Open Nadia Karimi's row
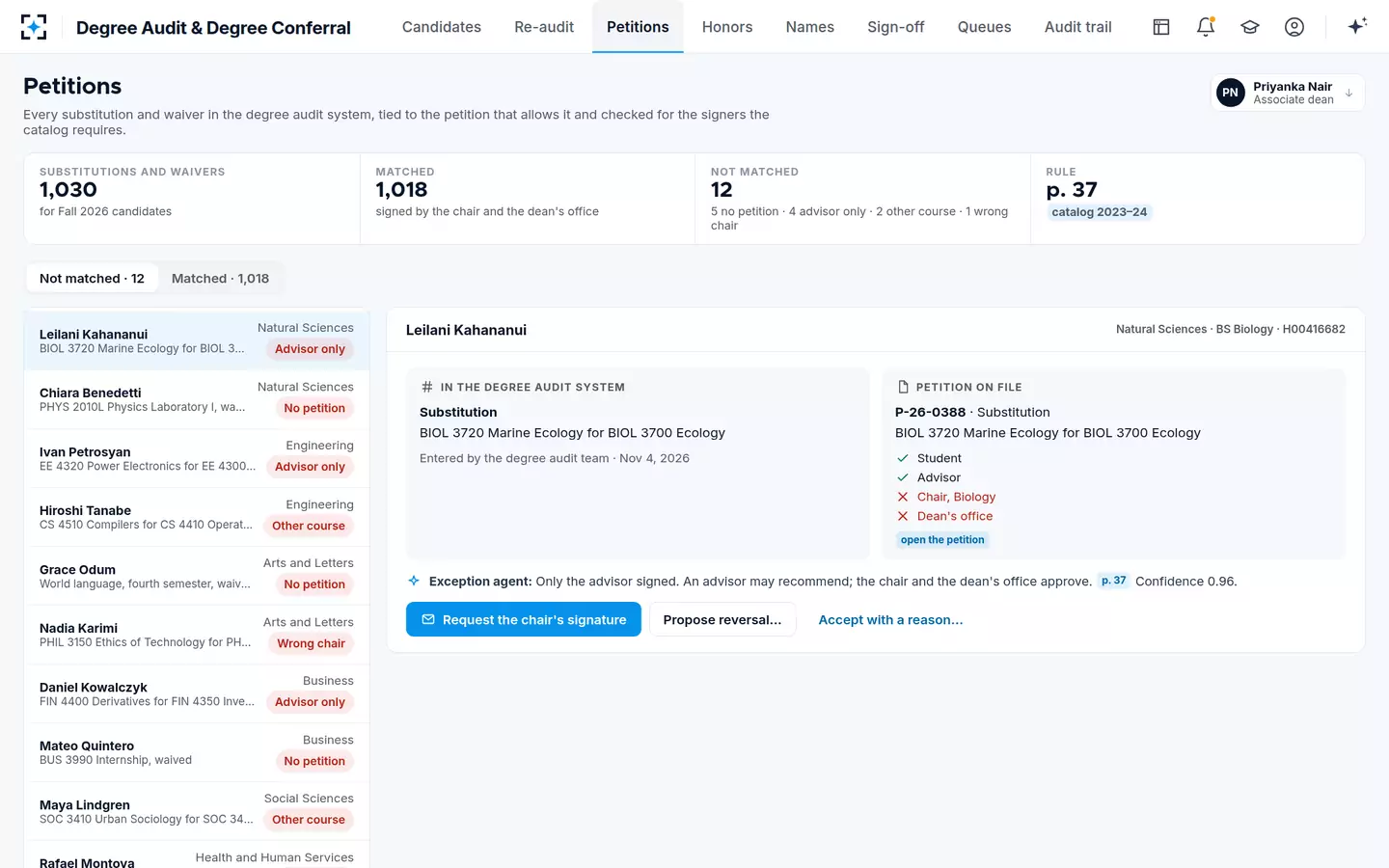 [x=197, y=635]
